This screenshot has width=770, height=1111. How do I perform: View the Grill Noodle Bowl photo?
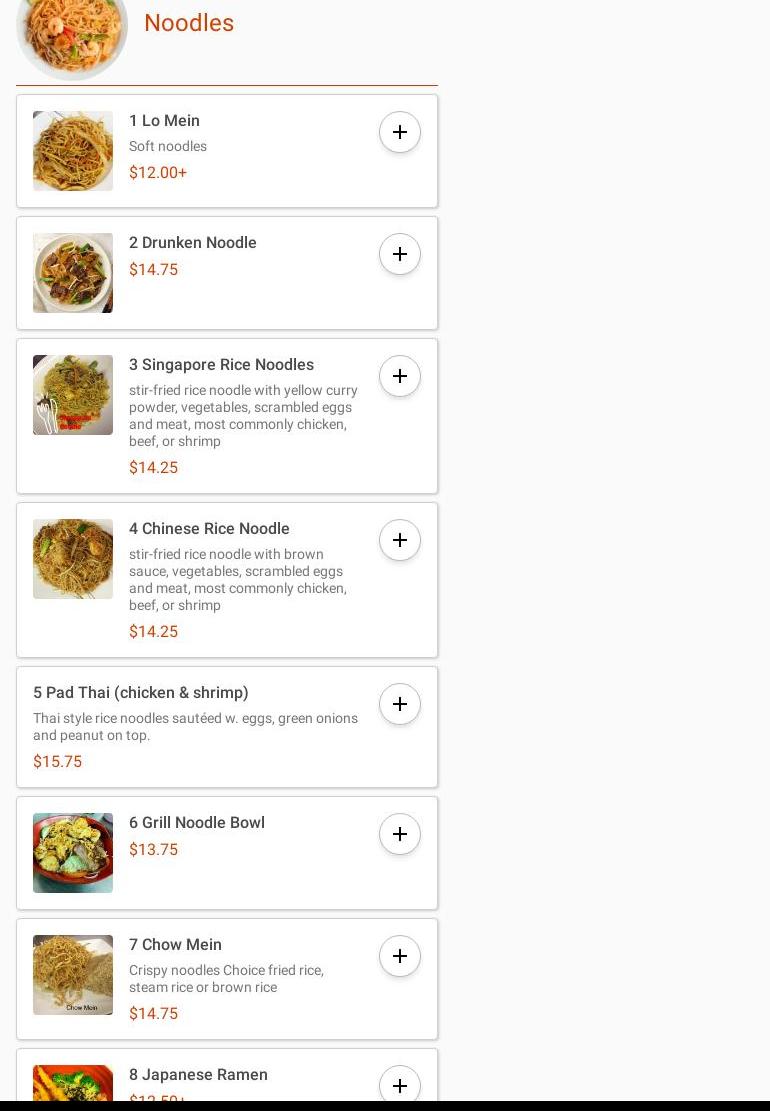pyautogui.click(x=73, y=853)
